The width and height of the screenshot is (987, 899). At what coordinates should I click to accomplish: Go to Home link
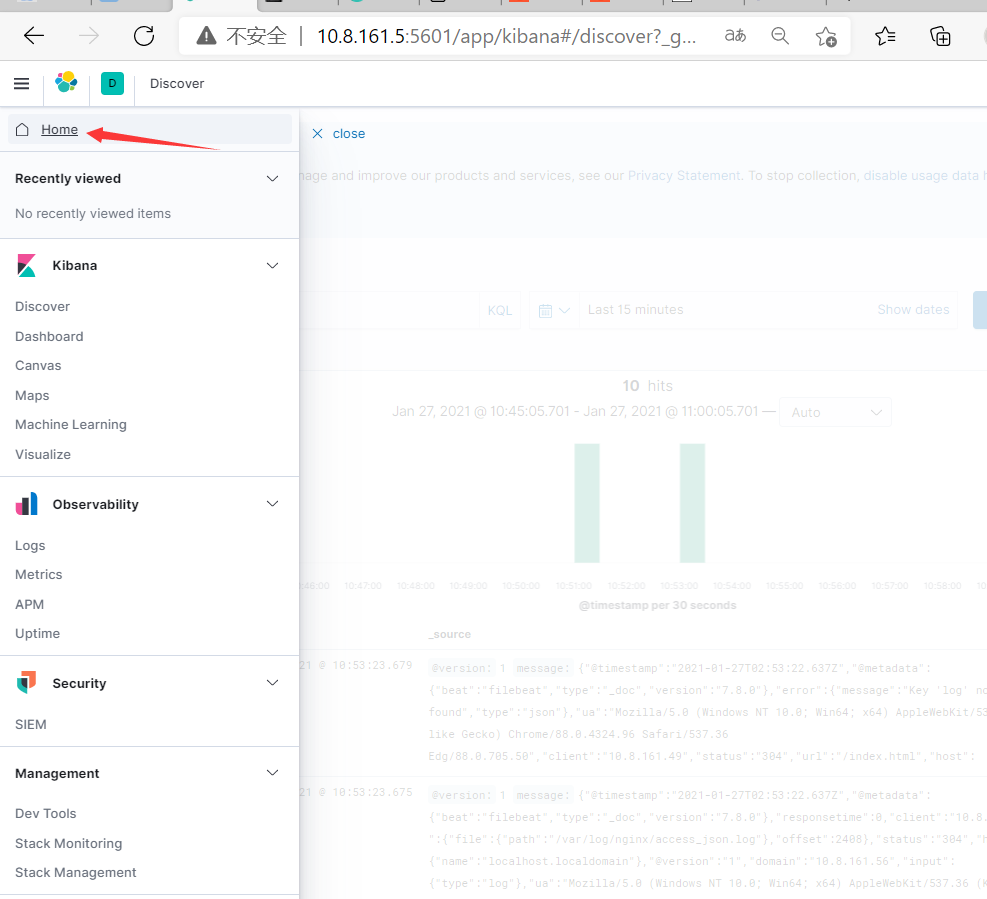60,130
